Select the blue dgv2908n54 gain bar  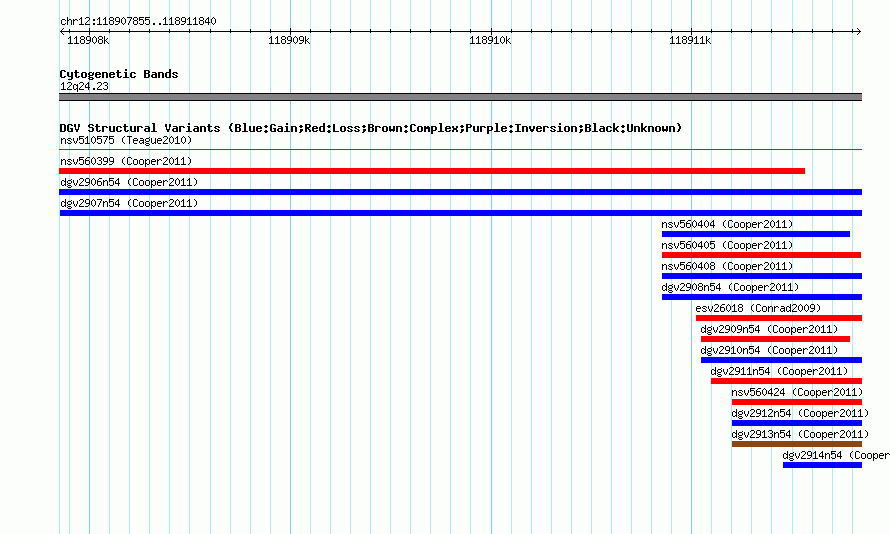762,297
